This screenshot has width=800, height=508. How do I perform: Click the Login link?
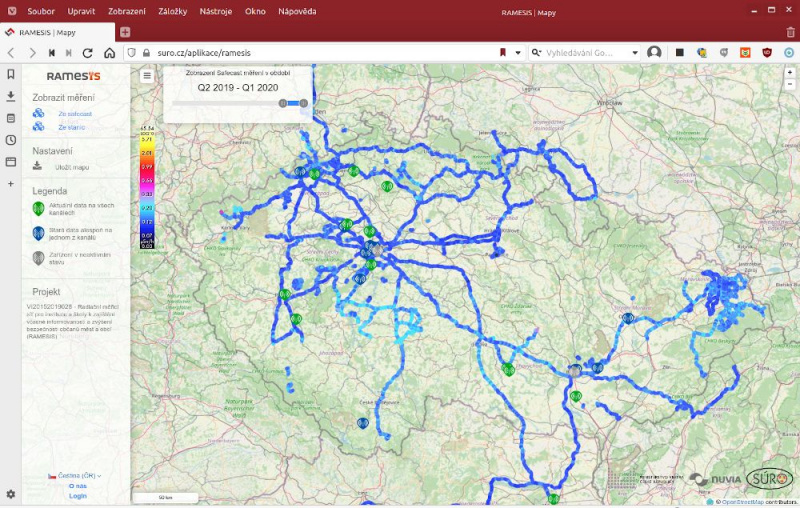pyautogui.click(x=77, y=495)
